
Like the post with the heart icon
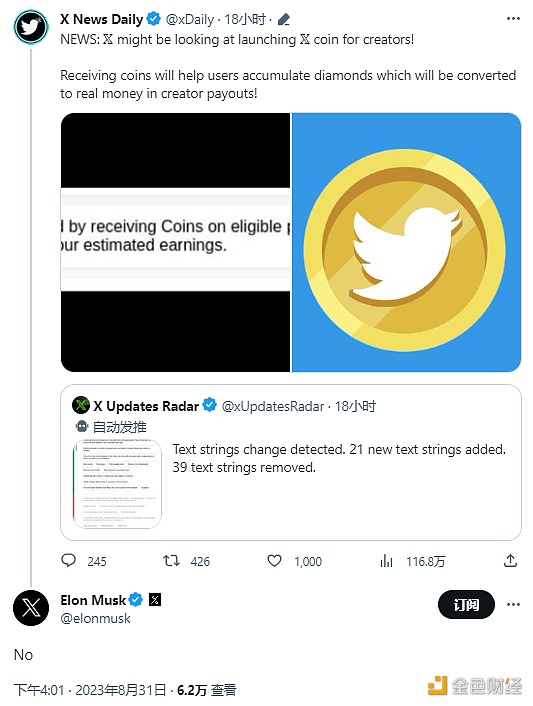pos(274,561)
